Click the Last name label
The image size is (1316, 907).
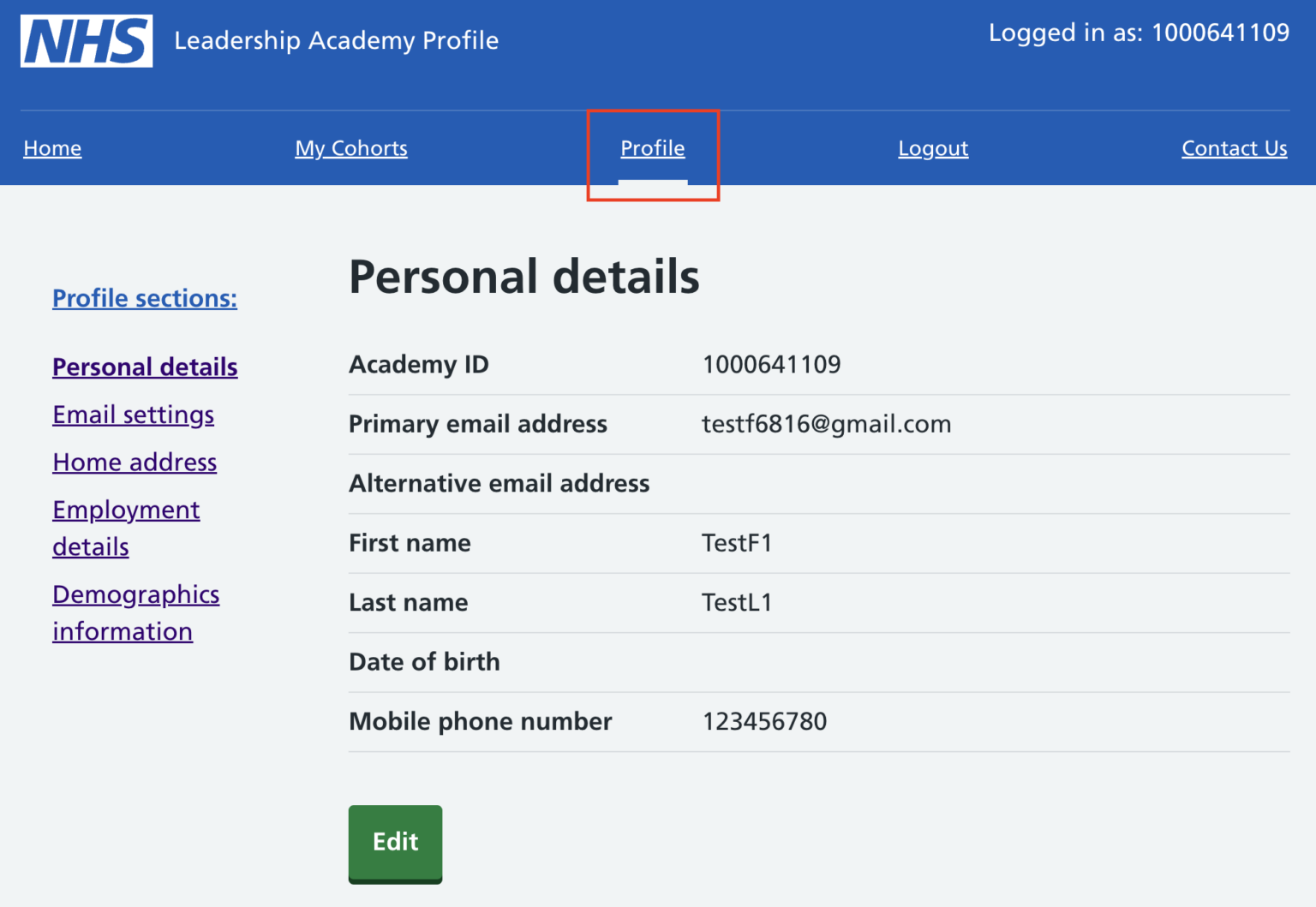click(408, 603)
